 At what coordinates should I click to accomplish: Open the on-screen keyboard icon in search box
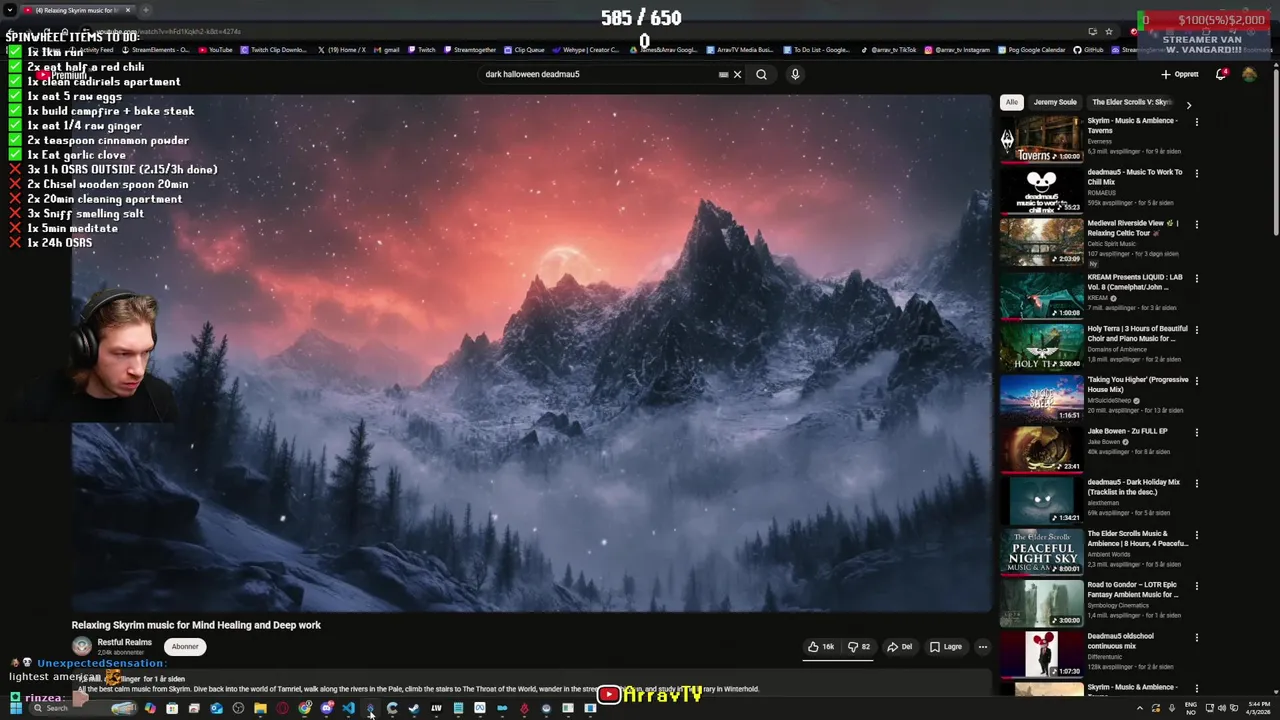(723, 74)
